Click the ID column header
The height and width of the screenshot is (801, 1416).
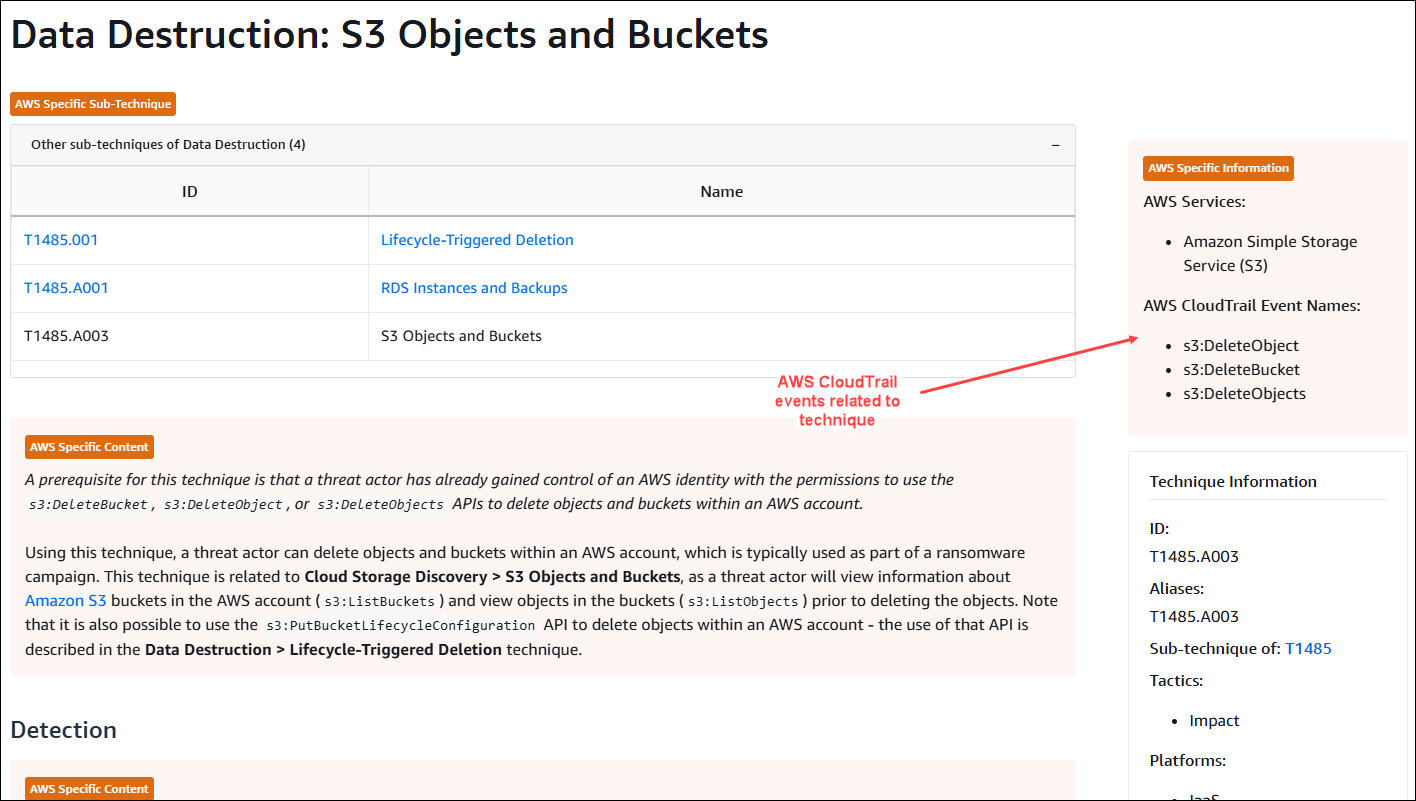point(190,192)
